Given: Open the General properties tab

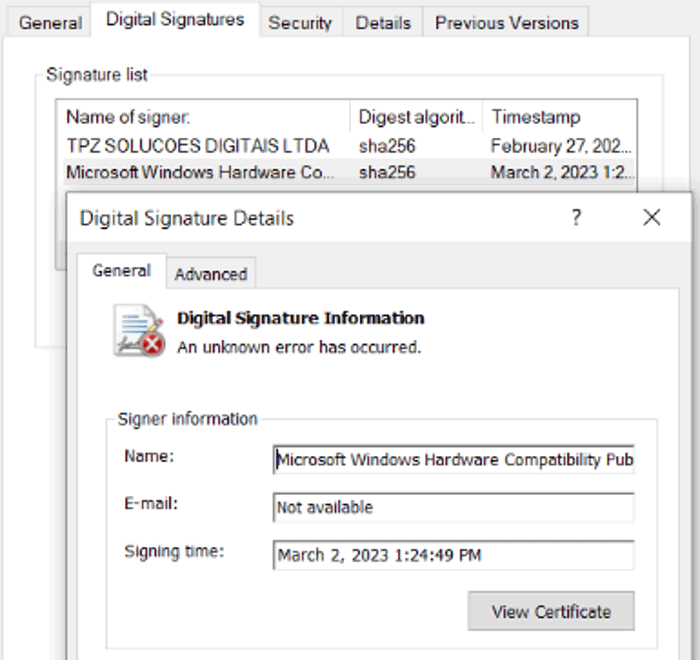Looking at the screenshot, I should click(x=50, y=22).
